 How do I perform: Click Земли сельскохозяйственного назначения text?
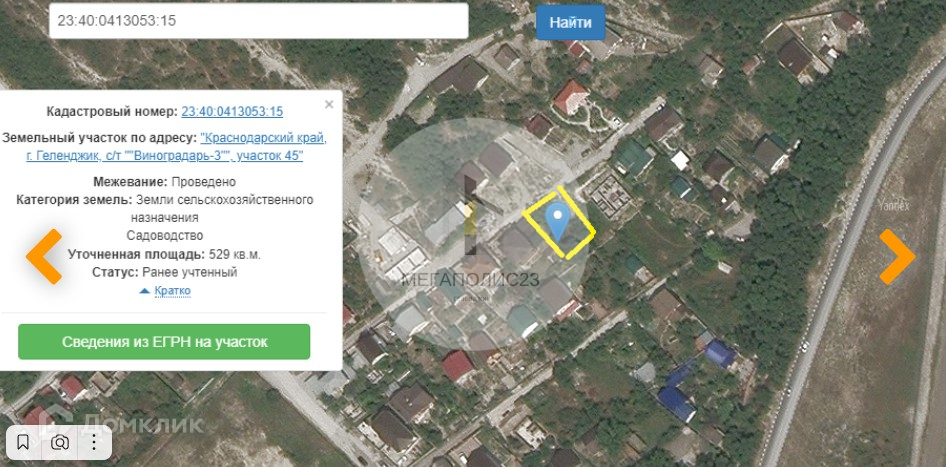pos(224,208)
